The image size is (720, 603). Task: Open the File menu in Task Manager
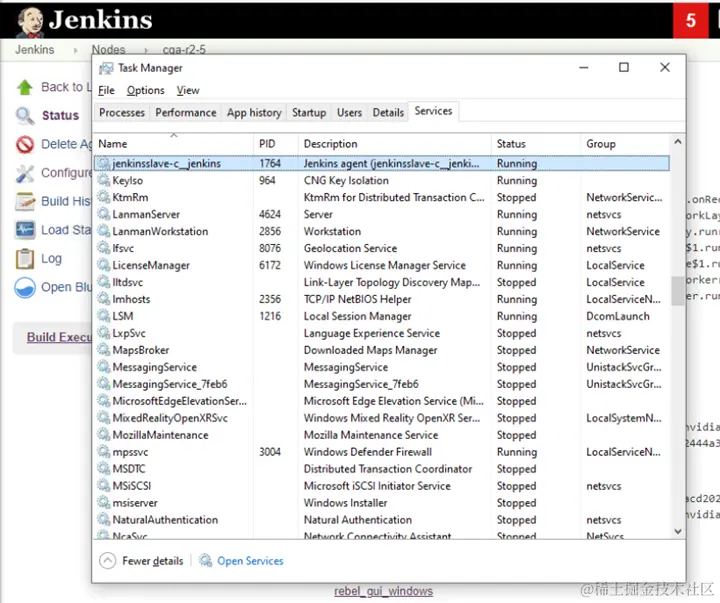[x=106, y=90]
